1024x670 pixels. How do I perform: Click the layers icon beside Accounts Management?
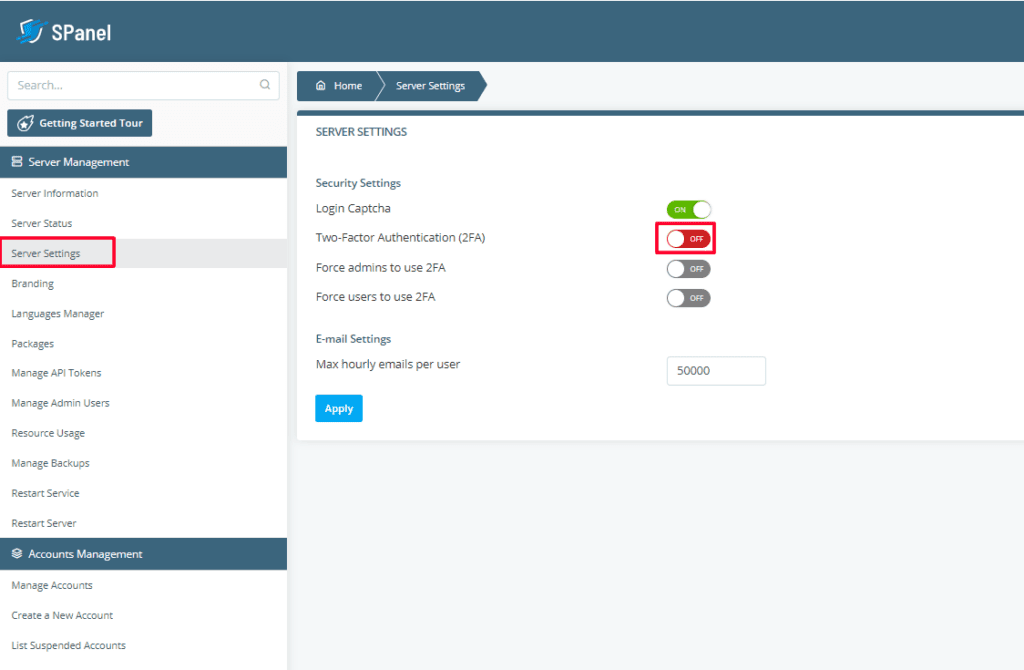(16, 553)
